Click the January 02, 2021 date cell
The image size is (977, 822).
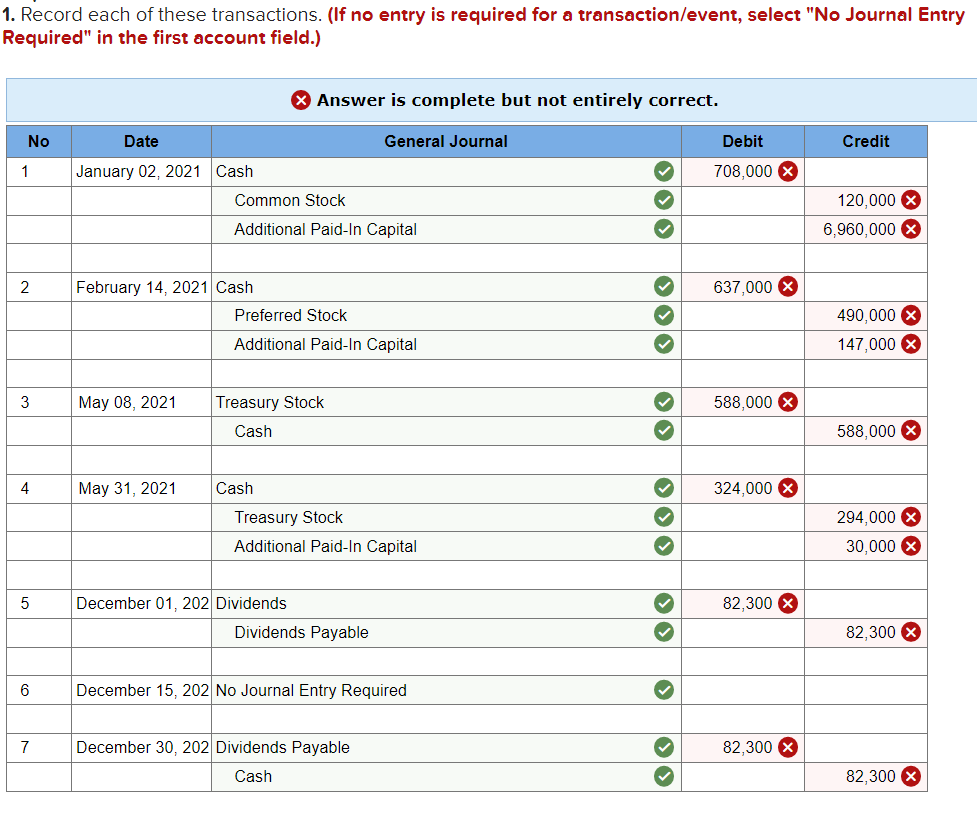coord(140,171)
